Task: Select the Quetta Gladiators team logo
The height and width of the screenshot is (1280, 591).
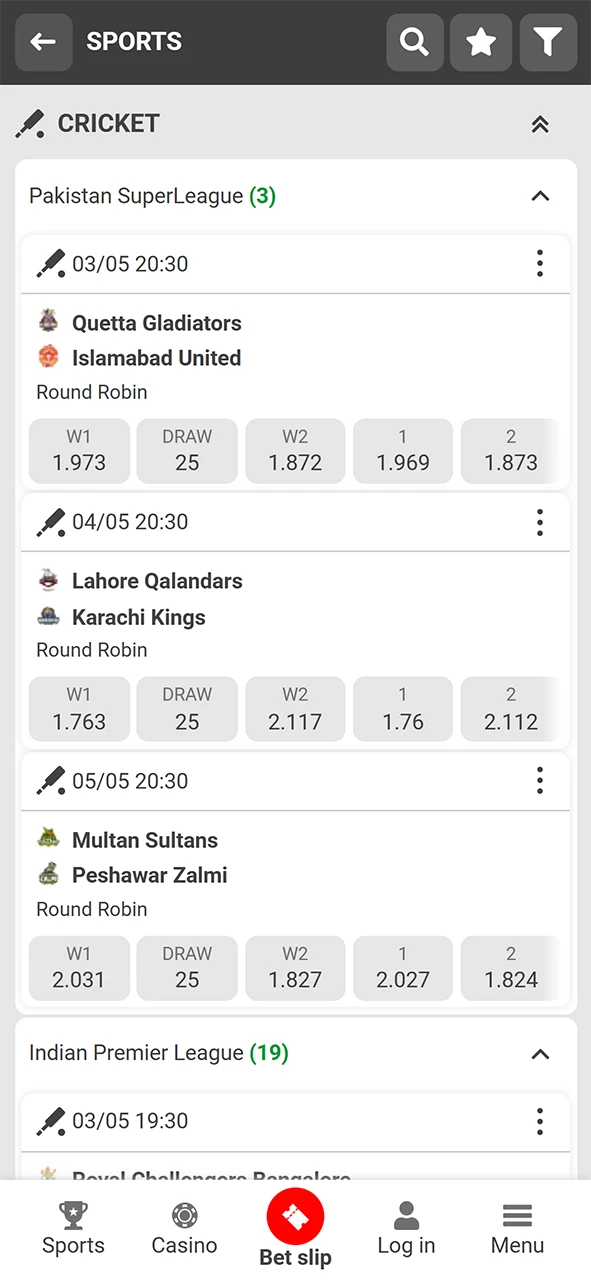Action: (x=48, y=322)
